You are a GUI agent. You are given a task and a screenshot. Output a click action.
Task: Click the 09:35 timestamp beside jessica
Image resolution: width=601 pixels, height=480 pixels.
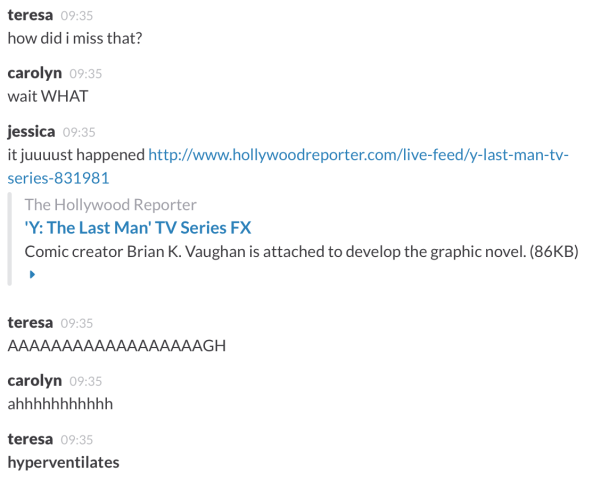click(79, 132)
